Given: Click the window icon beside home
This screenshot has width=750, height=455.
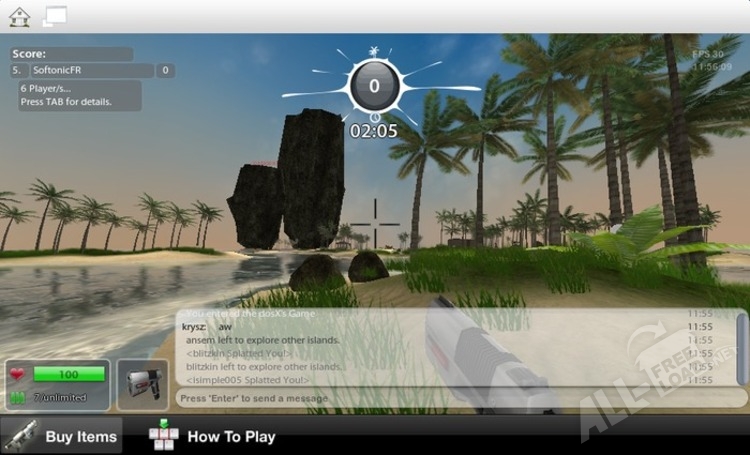Looking at the screenshot, I should click(54, 15).
